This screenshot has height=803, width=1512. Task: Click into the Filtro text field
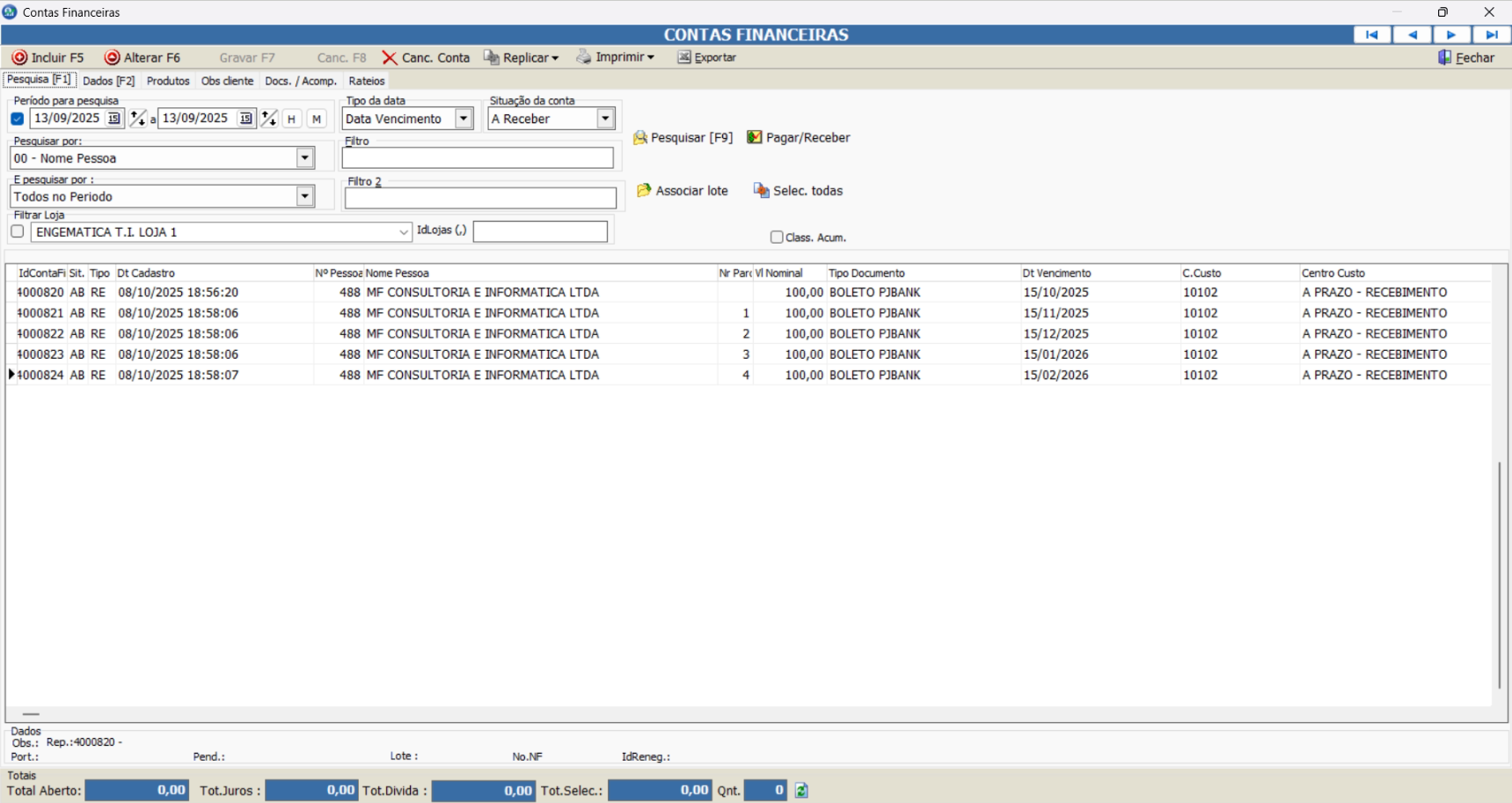(478, 158)
